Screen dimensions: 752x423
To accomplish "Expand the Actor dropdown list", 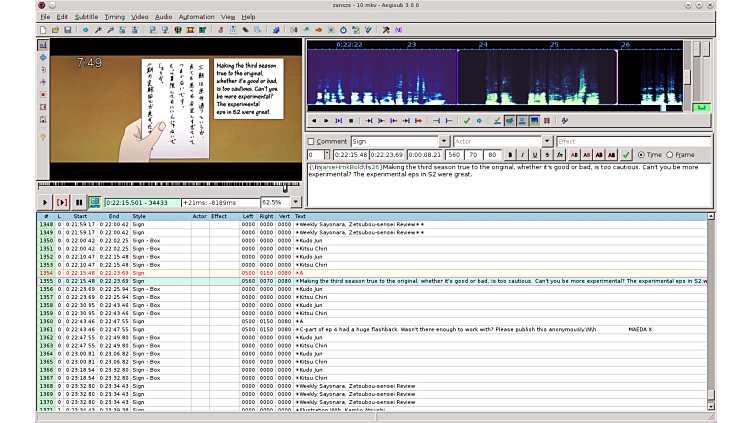I will point(548,142).
